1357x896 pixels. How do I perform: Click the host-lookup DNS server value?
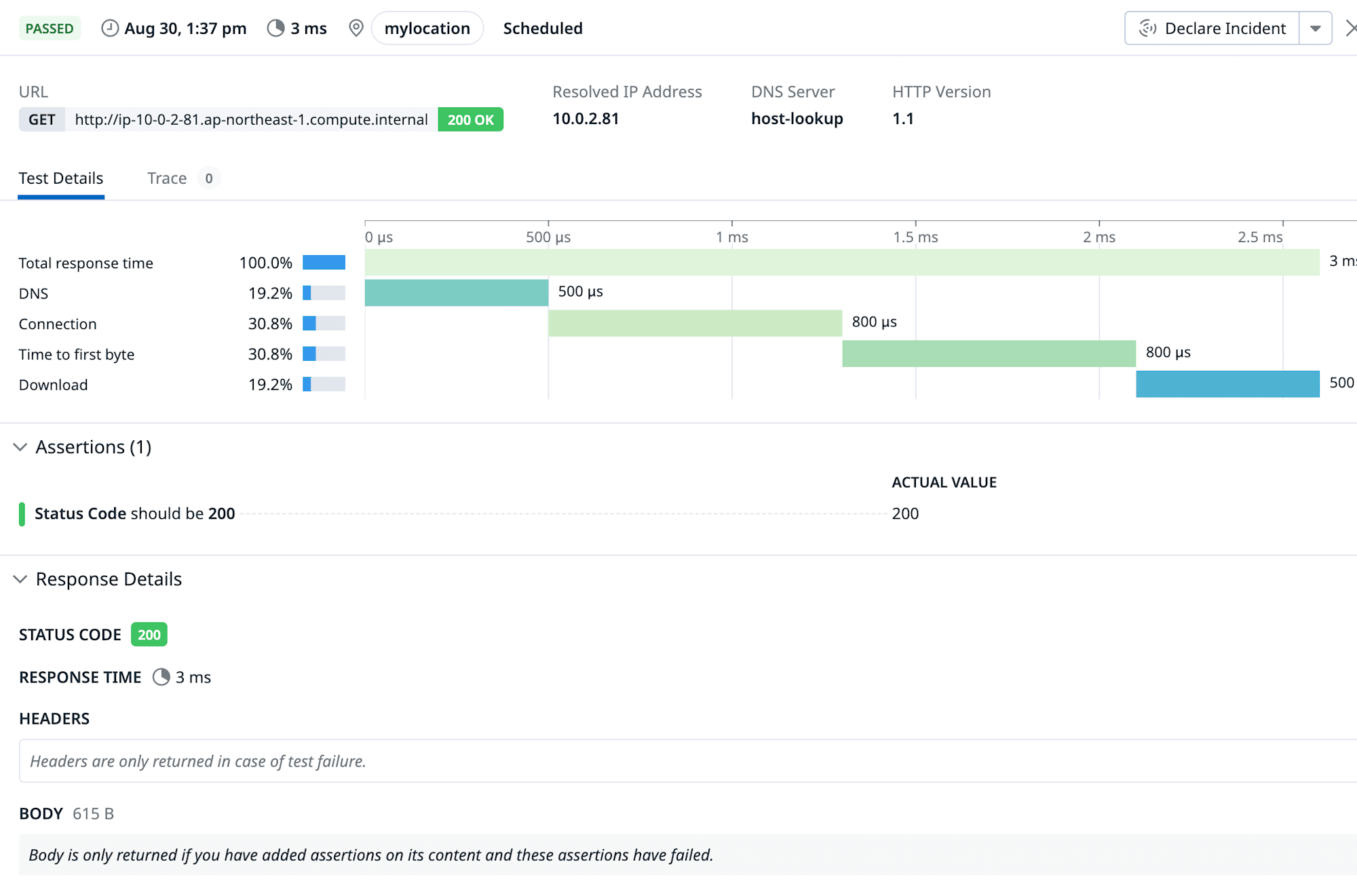(x=797, y=119)
